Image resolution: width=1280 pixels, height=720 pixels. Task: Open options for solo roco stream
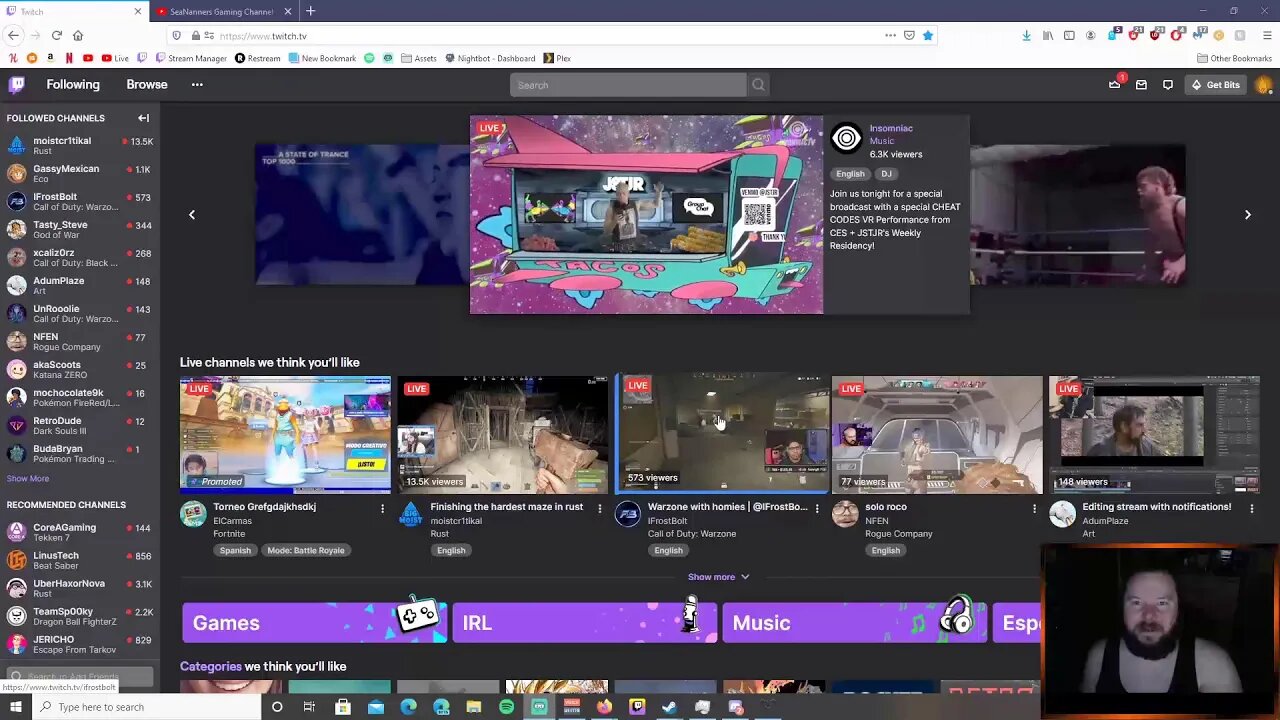tap(1034, 509)
